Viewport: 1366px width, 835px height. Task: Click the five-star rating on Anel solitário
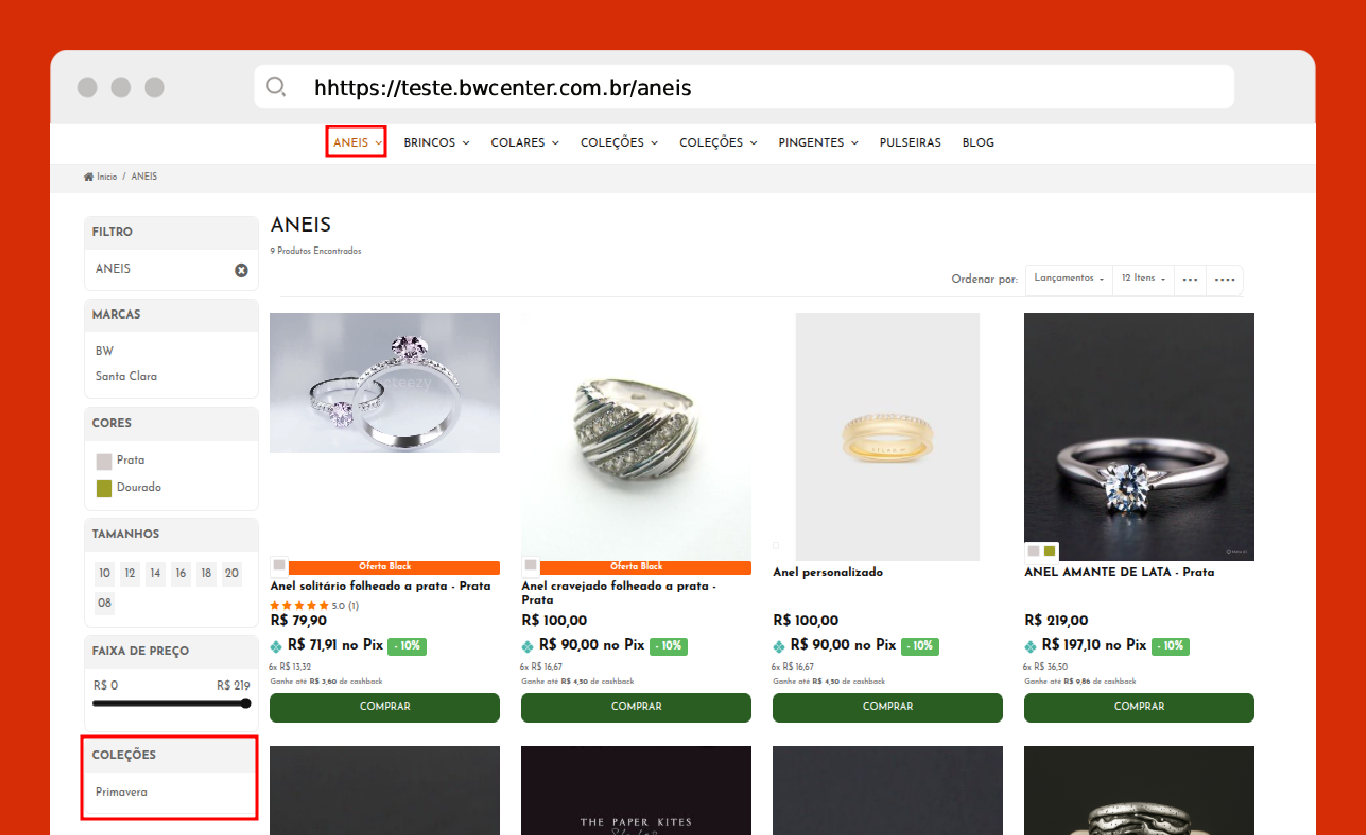[x=299, y=606]
